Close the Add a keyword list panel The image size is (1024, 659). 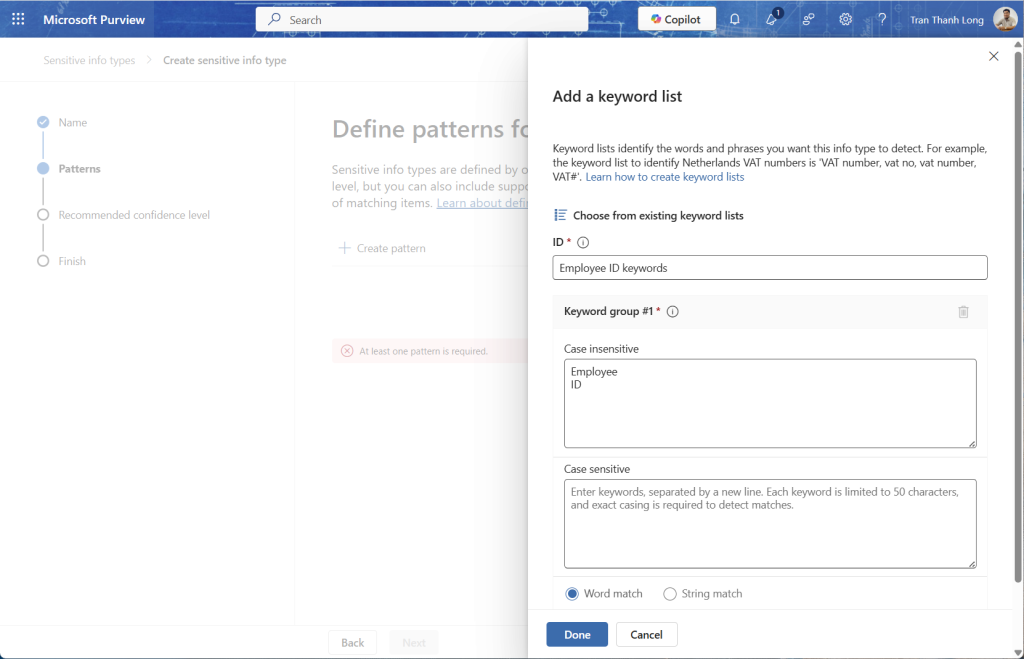[993, 56]
